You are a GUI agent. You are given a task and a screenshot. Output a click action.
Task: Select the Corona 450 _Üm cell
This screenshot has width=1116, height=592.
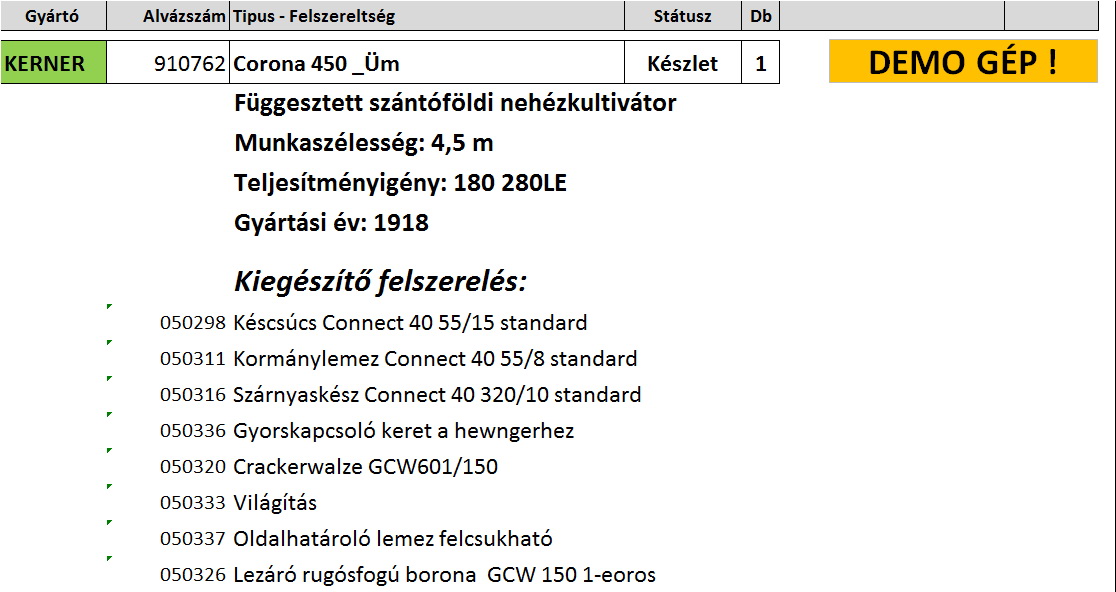[x=427, y=63]
